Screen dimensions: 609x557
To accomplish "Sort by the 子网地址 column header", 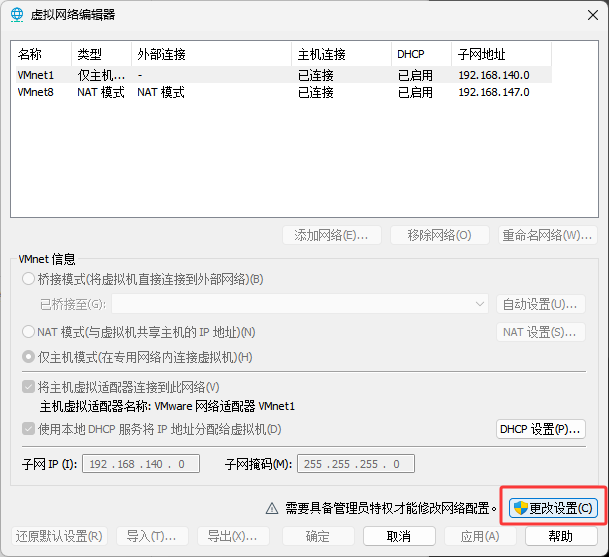I will (x=501, y=54).
